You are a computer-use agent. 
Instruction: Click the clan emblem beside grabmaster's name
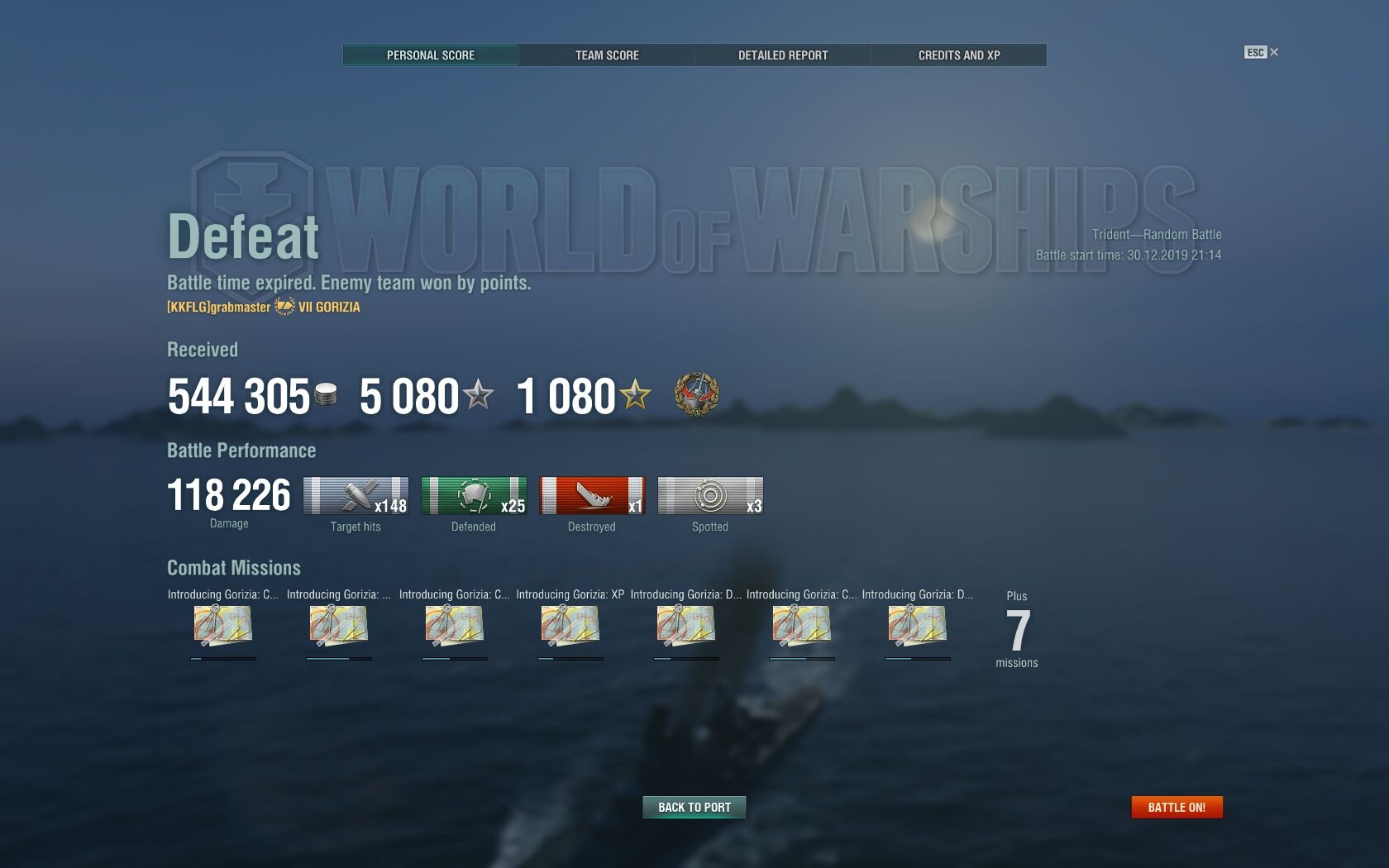coord(284,307)
